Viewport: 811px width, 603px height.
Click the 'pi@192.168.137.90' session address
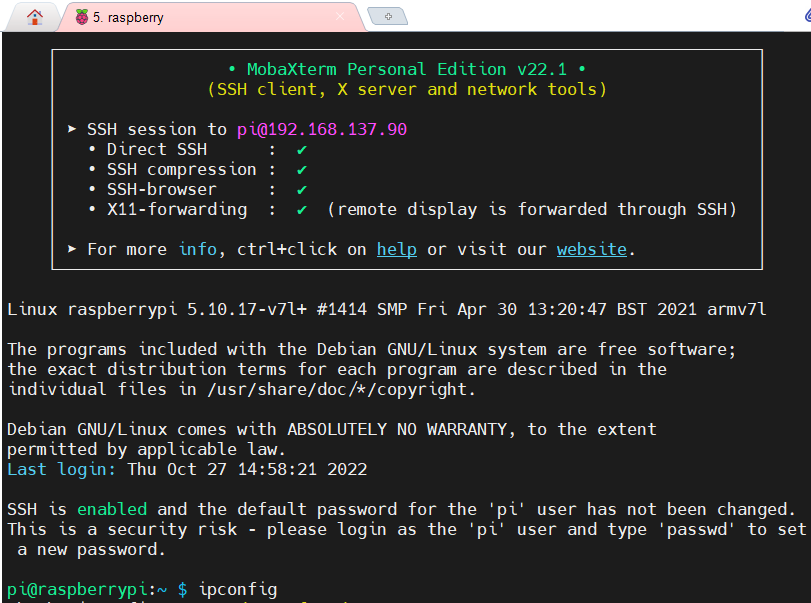tap(322, 129)
